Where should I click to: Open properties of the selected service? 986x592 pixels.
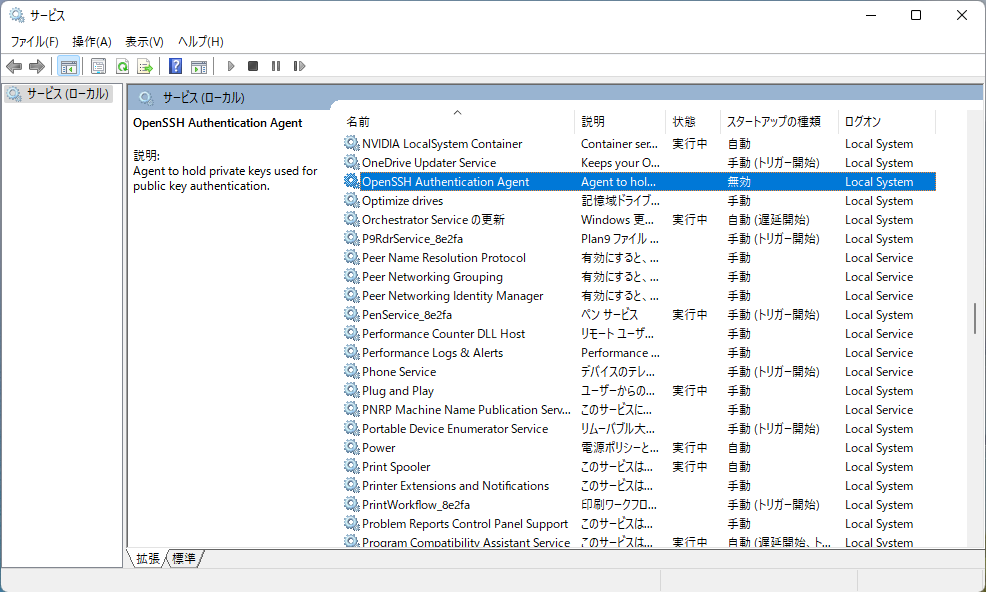98,66
